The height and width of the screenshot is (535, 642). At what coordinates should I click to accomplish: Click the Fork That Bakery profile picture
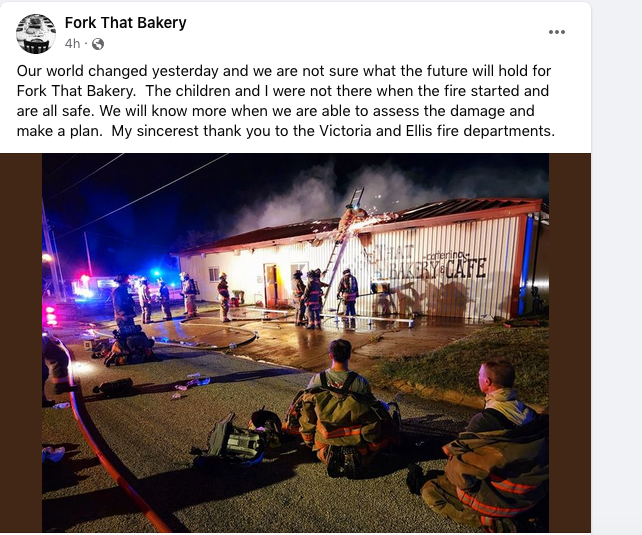[36, 34]
